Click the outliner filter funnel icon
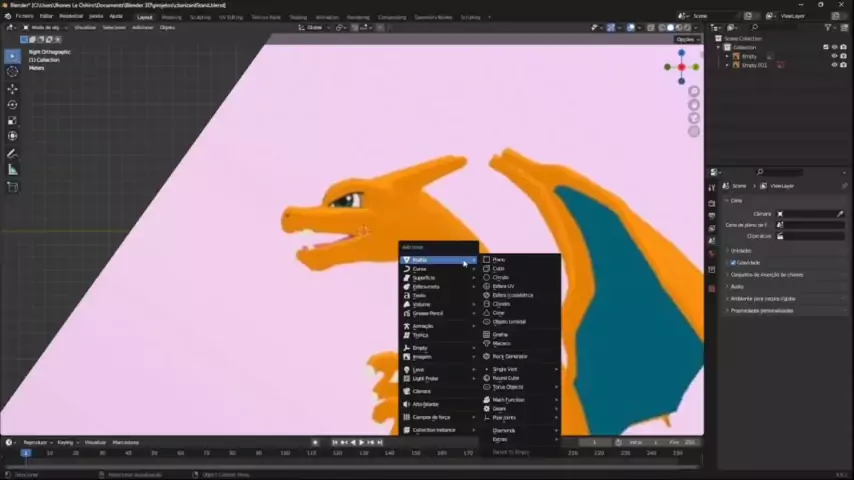 pyautogui.click(x=828, y=27)
